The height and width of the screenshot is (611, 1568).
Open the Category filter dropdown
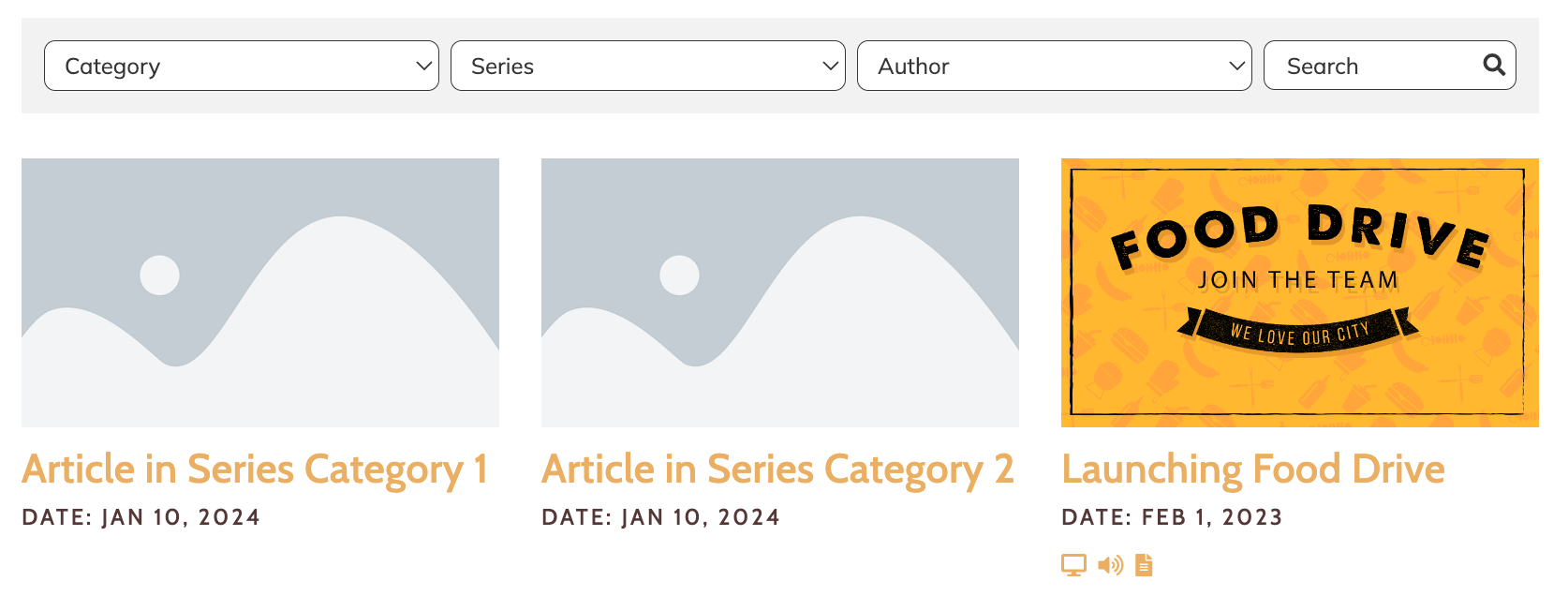pos(241,66)
